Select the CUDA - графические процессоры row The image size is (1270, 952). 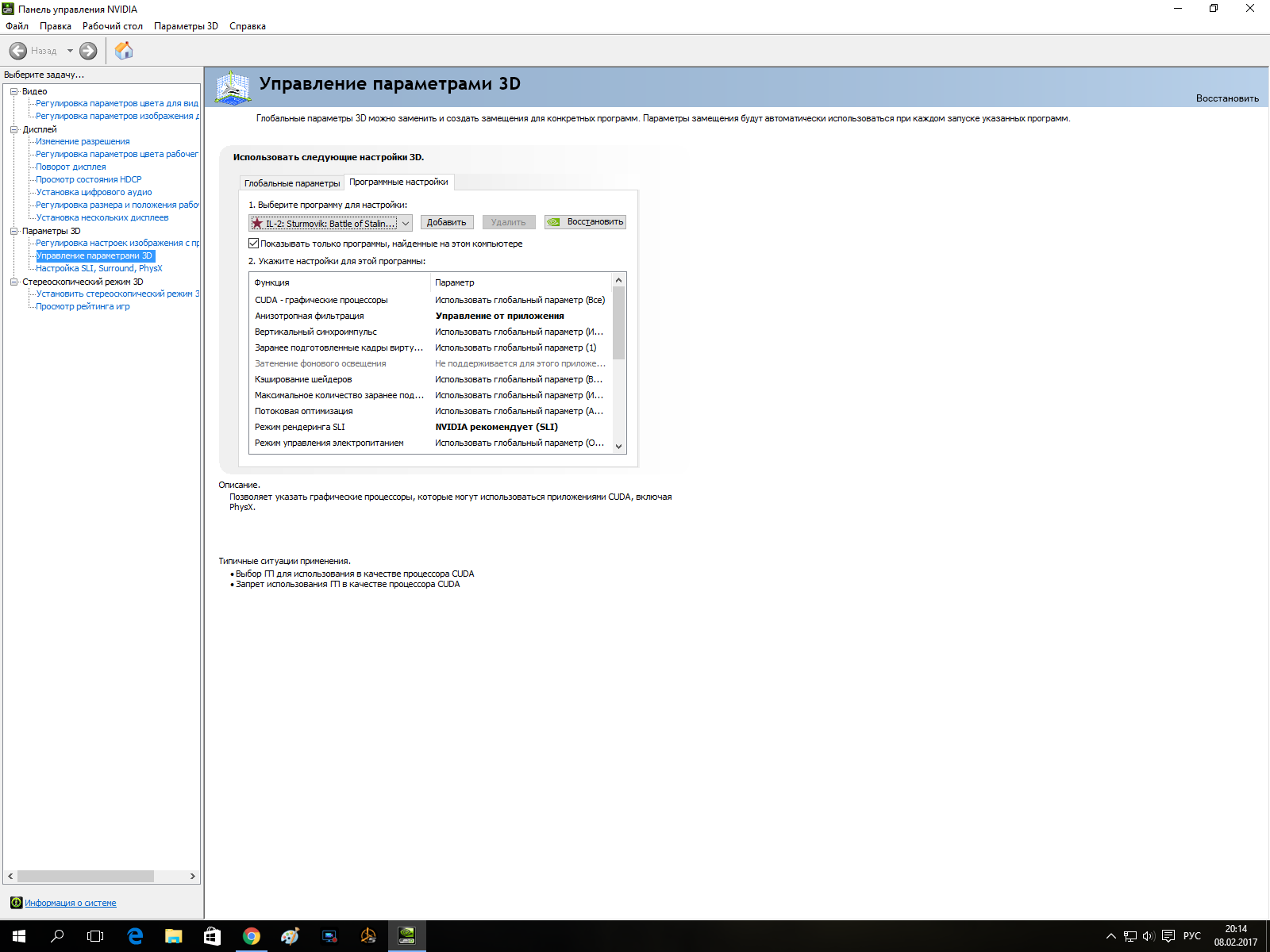click(x=431, y=300)
